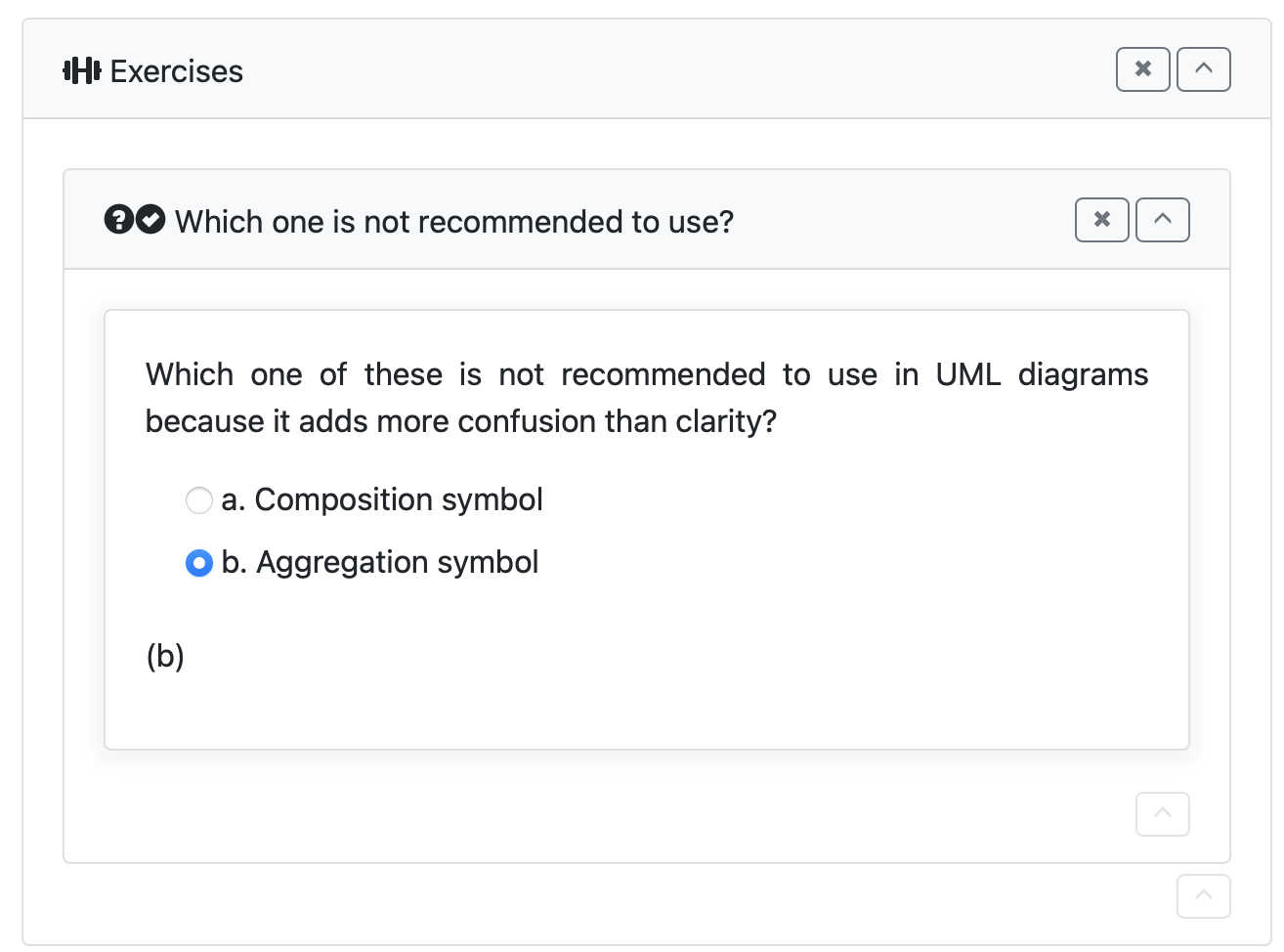Click the word "Which" starting the question body
Viewport: 1284px width, 952px height.
click(x=190, y=374)
